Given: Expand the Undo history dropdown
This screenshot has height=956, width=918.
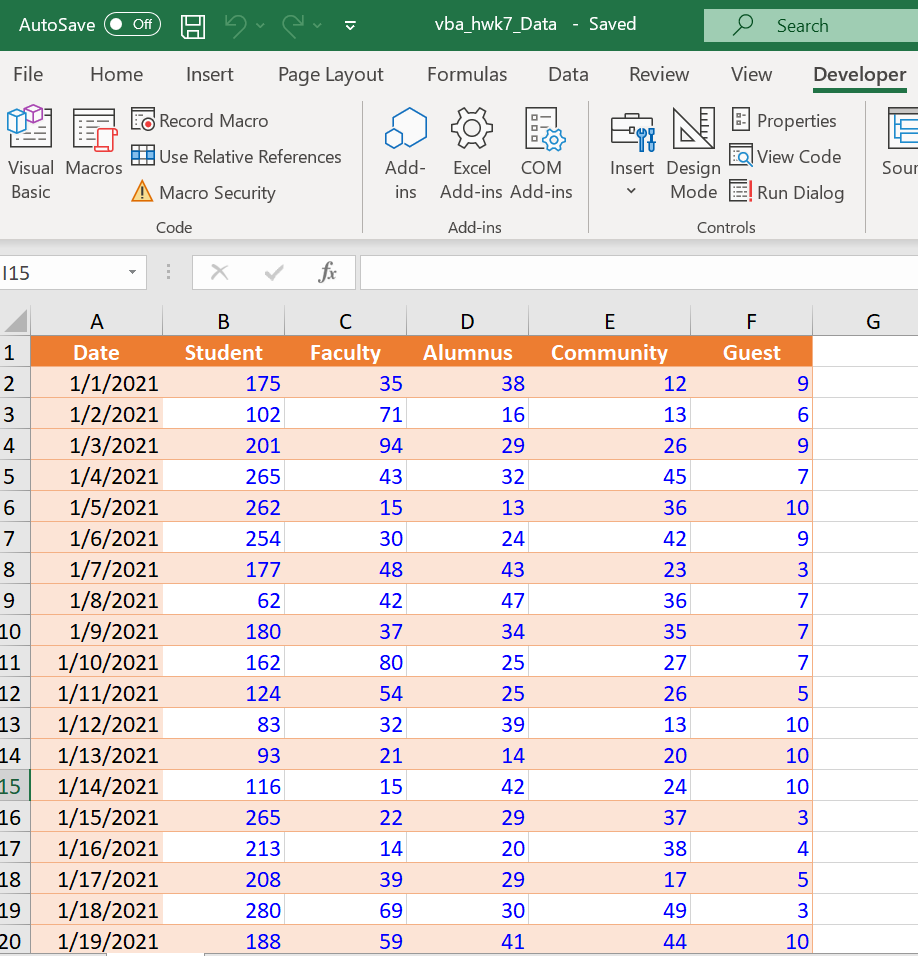Looking at the screenshot, I should [x=261, y=25].
